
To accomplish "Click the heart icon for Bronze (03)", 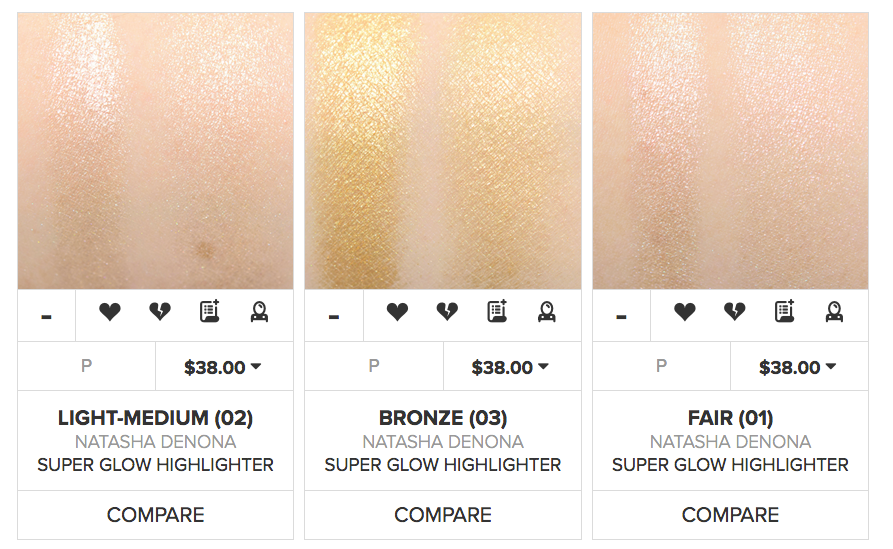I will [397, 313].
